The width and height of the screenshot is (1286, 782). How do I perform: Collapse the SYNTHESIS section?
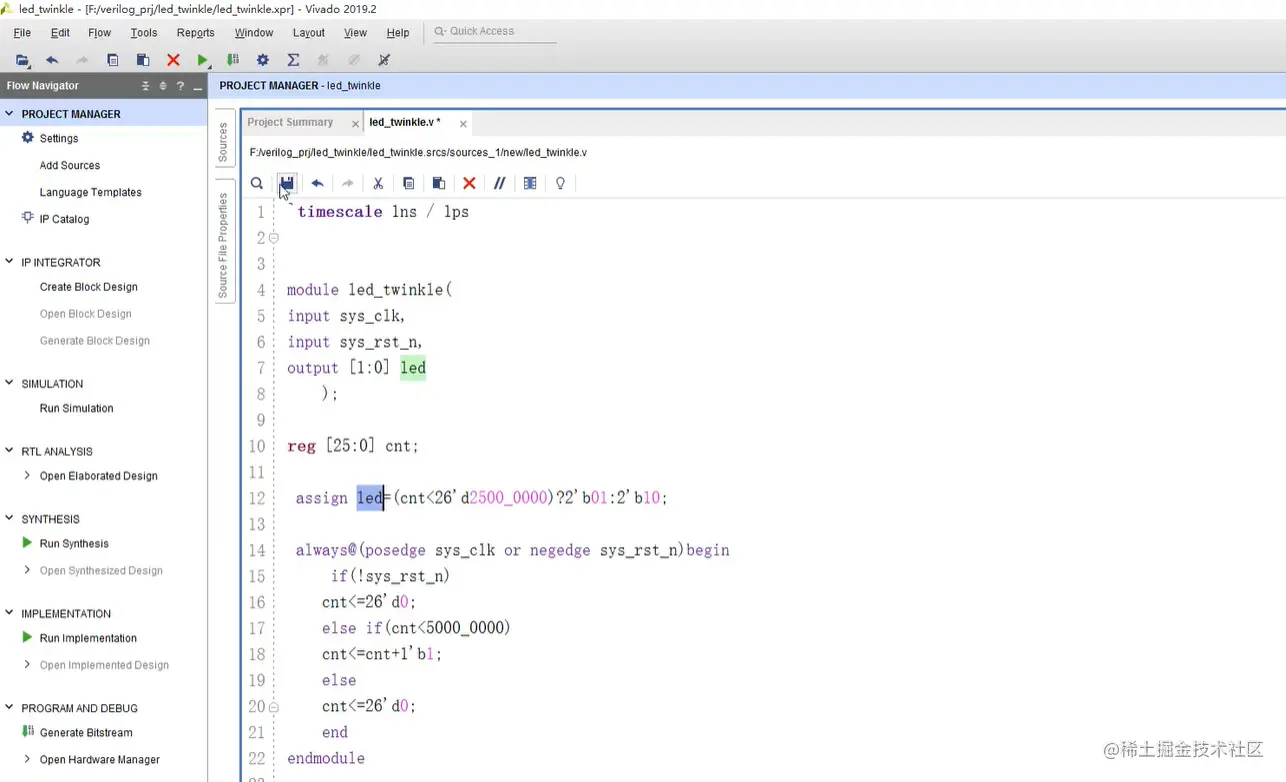[9, 518]
